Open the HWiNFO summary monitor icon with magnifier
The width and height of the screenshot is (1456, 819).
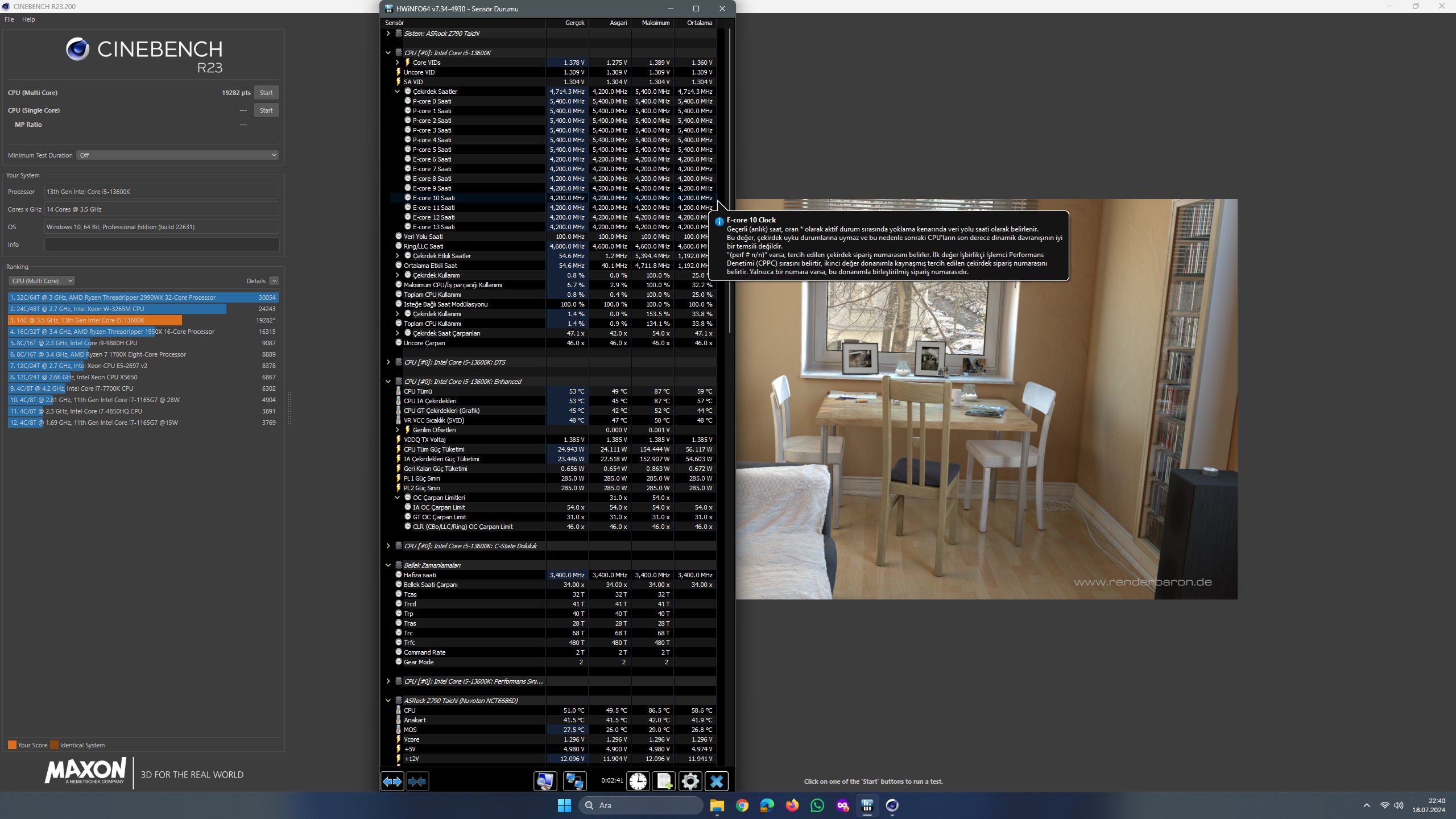(x=545, y=781)
